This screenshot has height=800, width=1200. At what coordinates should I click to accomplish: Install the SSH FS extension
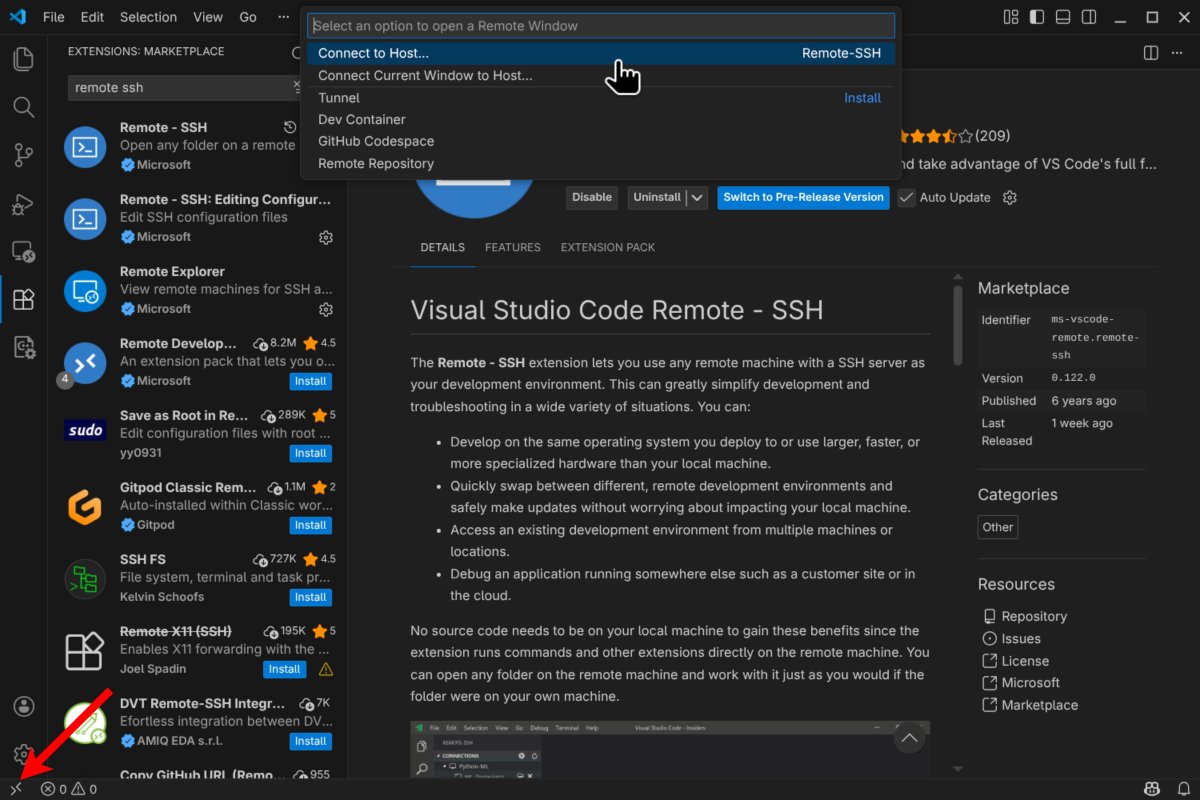pos(310,597)
